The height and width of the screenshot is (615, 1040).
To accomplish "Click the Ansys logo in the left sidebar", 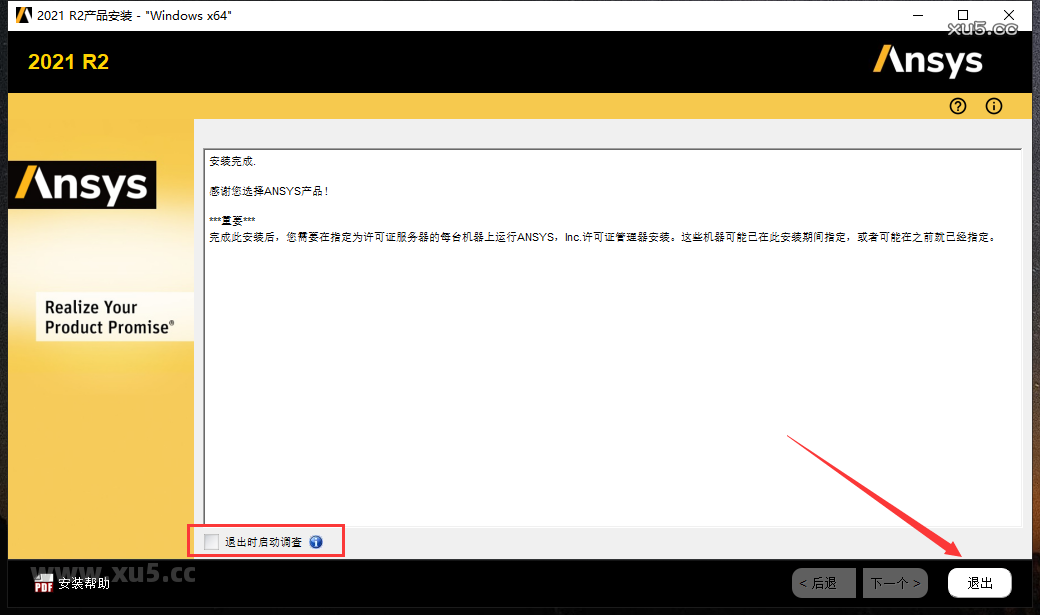I will coord(83,185).
